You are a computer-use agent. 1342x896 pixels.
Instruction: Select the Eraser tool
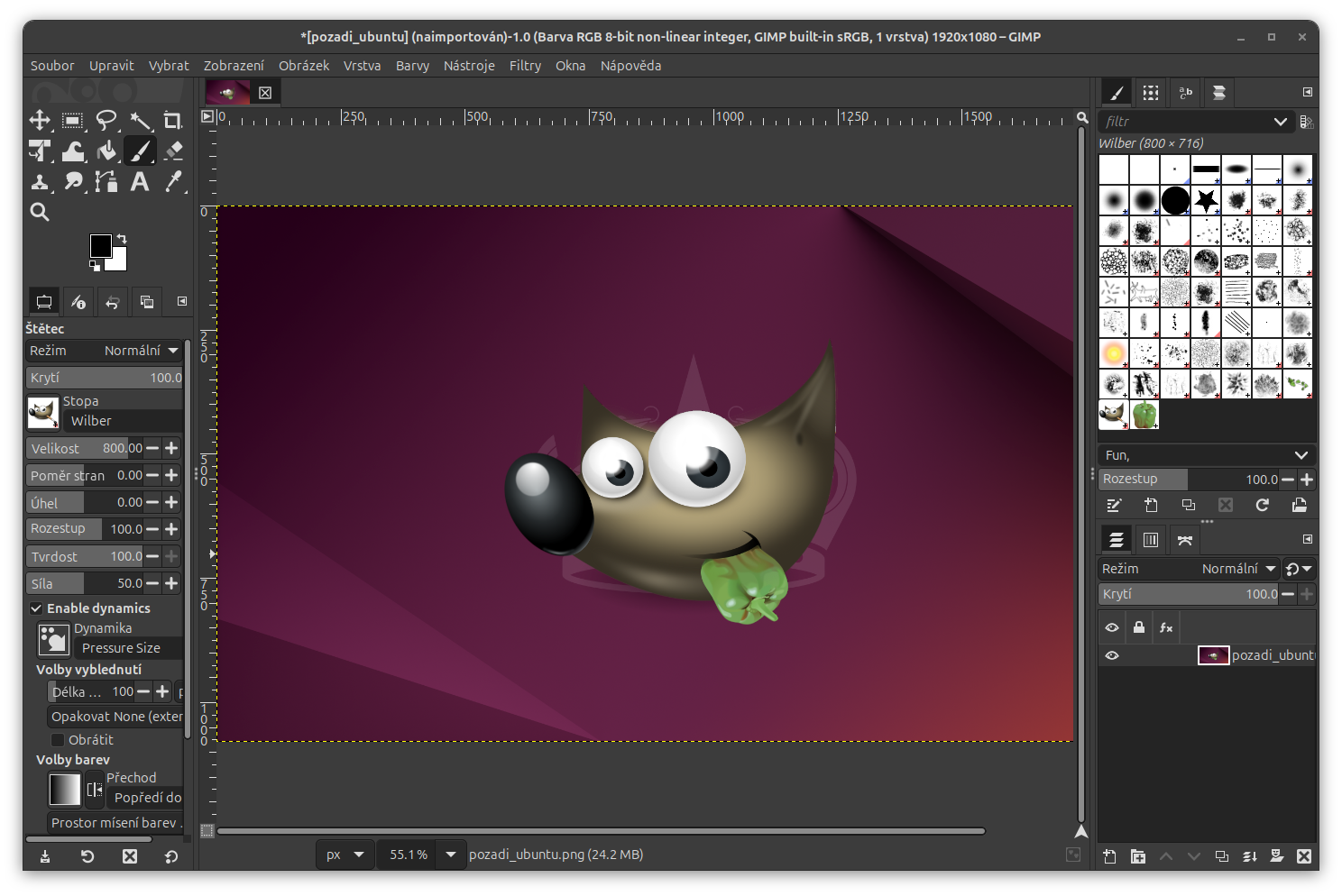[173, 151]
